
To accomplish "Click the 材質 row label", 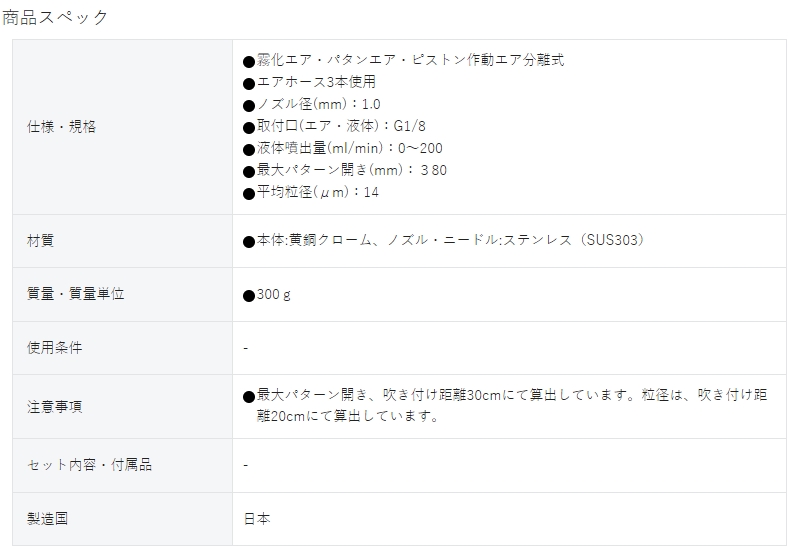I will [40, 241].
